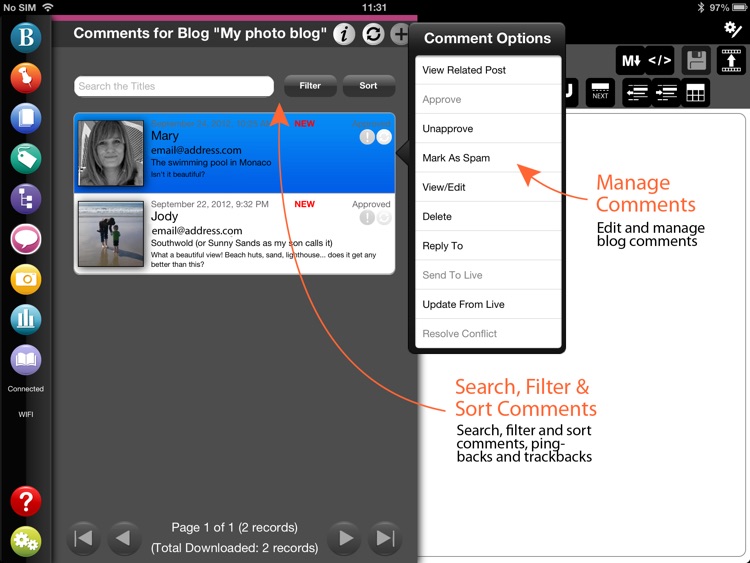Toggle approved check icon on Mary's comment
This screenshot has height=563, width=750.
pos(384,137)
